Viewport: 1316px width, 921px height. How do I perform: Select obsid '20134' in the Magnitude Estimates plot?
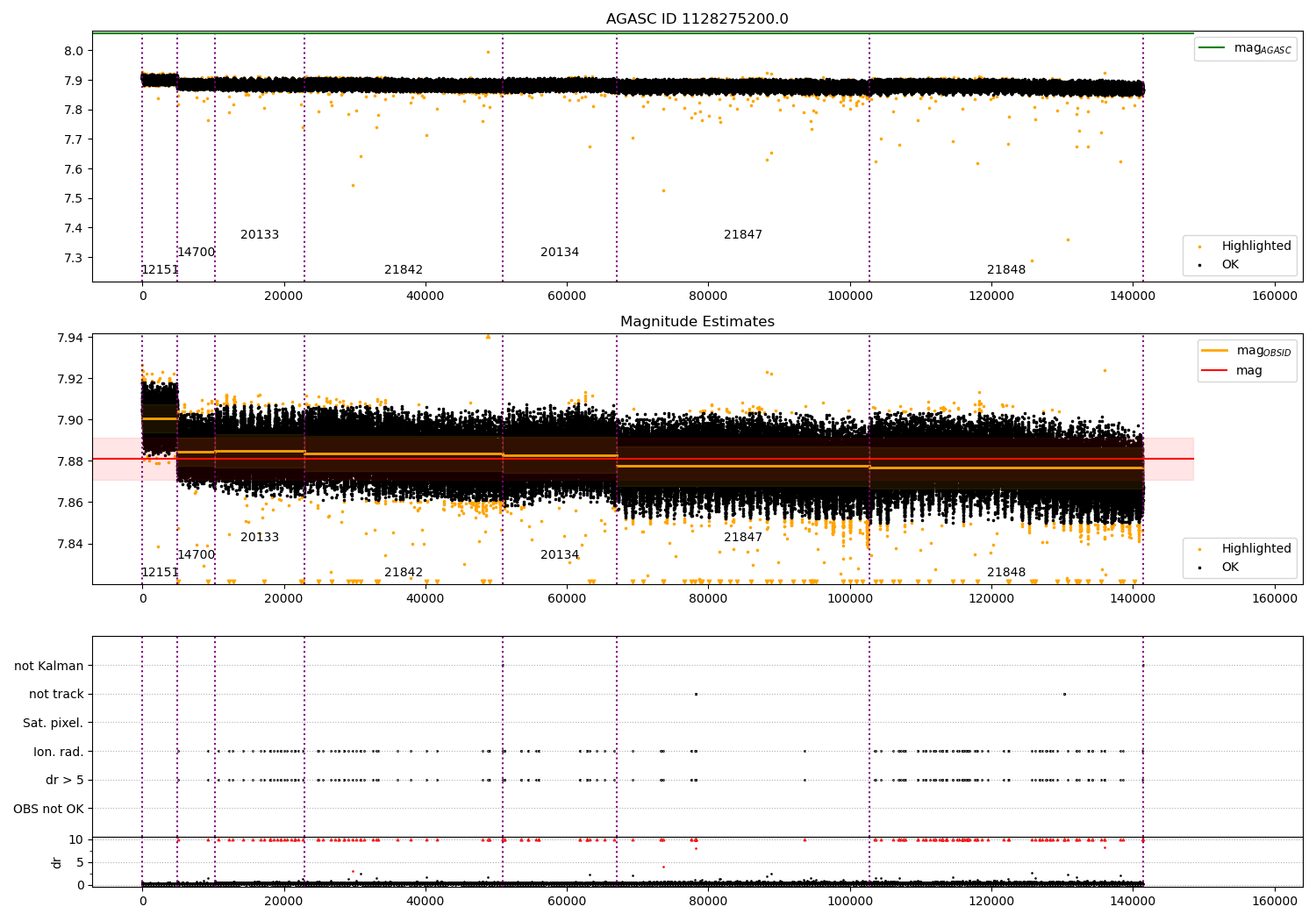(560, 555)
